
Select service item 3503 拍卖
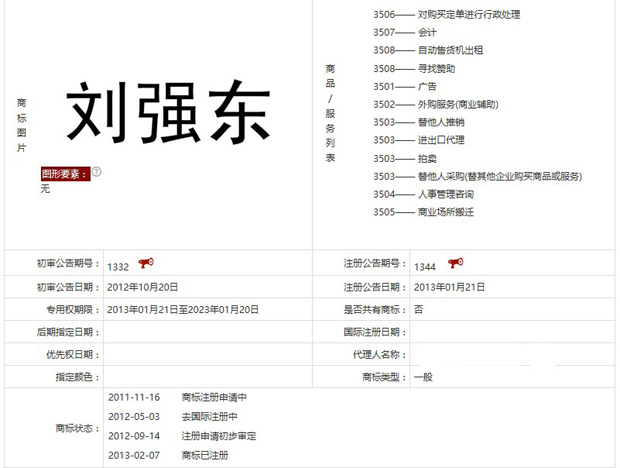[x=405, y=159]
